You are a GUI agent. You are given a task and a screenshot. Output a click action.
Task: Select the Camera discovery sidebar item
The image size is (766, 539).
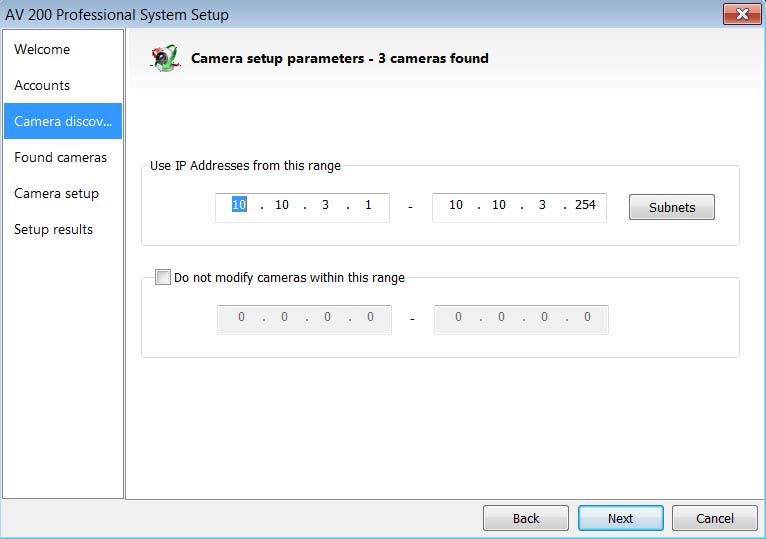click(63, 121)
